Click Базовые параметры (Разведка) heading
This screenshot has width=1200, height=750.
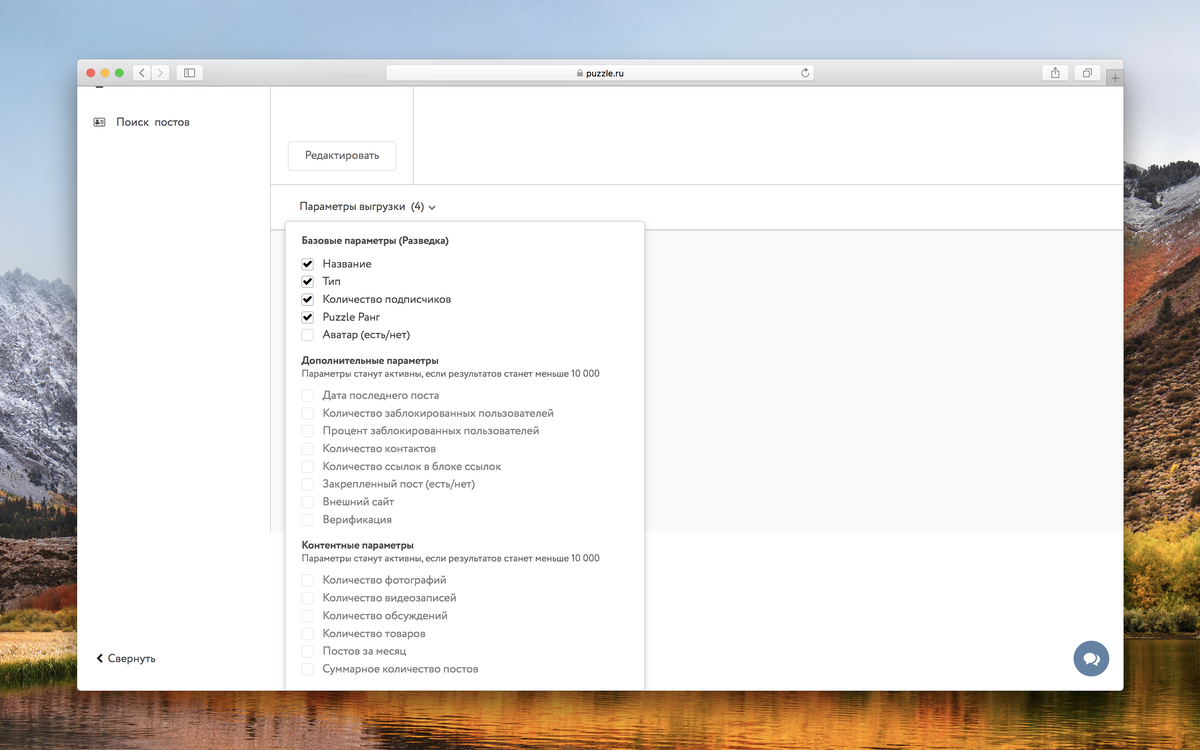click(x=375, y=241)
